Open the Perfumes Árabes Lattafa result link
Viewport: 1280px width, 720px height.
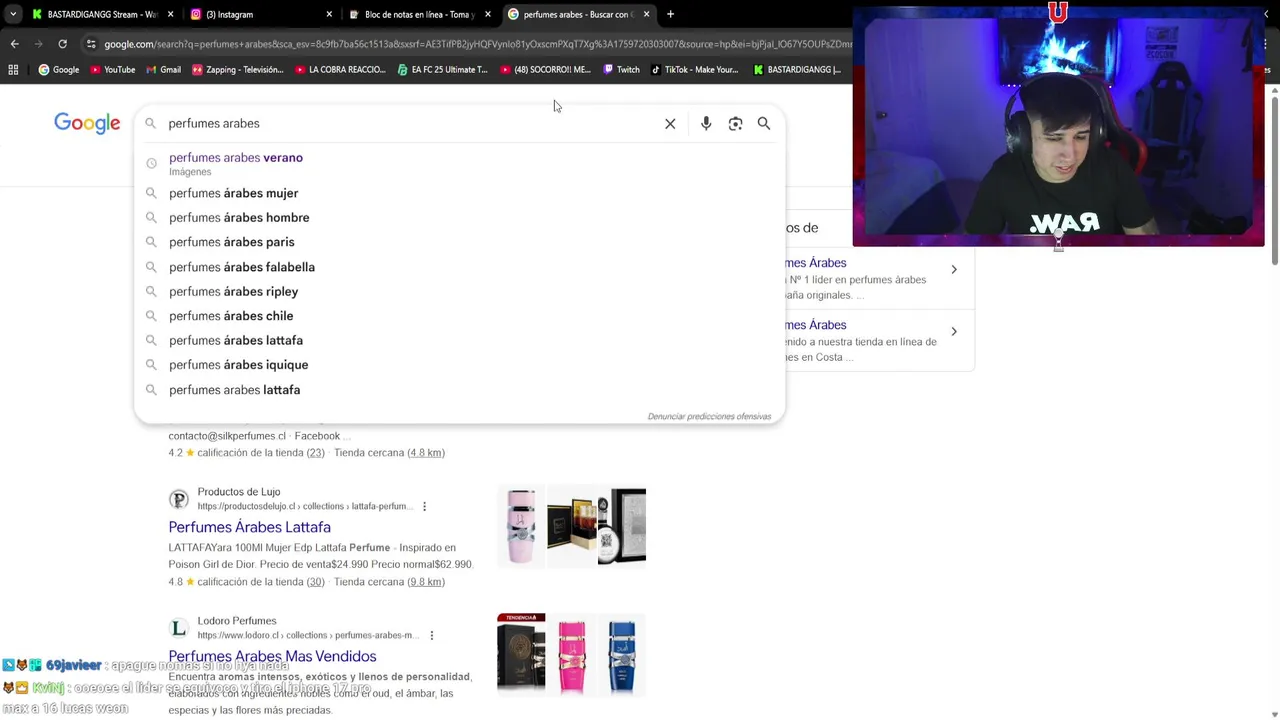249,527
